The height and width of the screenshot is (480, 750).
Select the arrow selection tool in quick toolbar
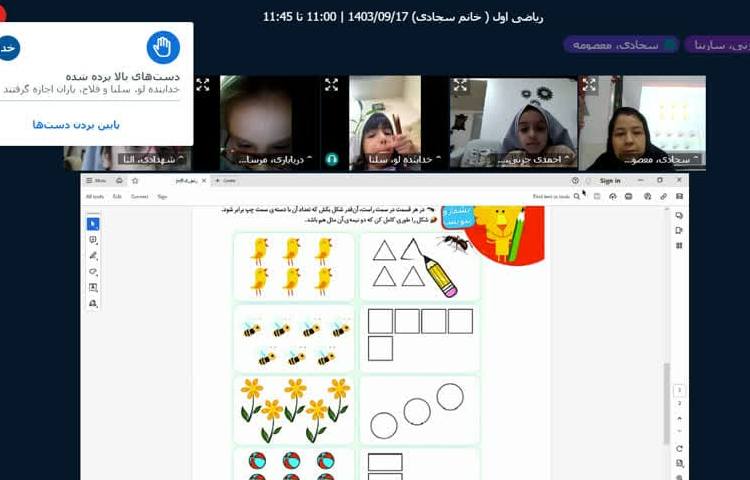click(93, 224)
